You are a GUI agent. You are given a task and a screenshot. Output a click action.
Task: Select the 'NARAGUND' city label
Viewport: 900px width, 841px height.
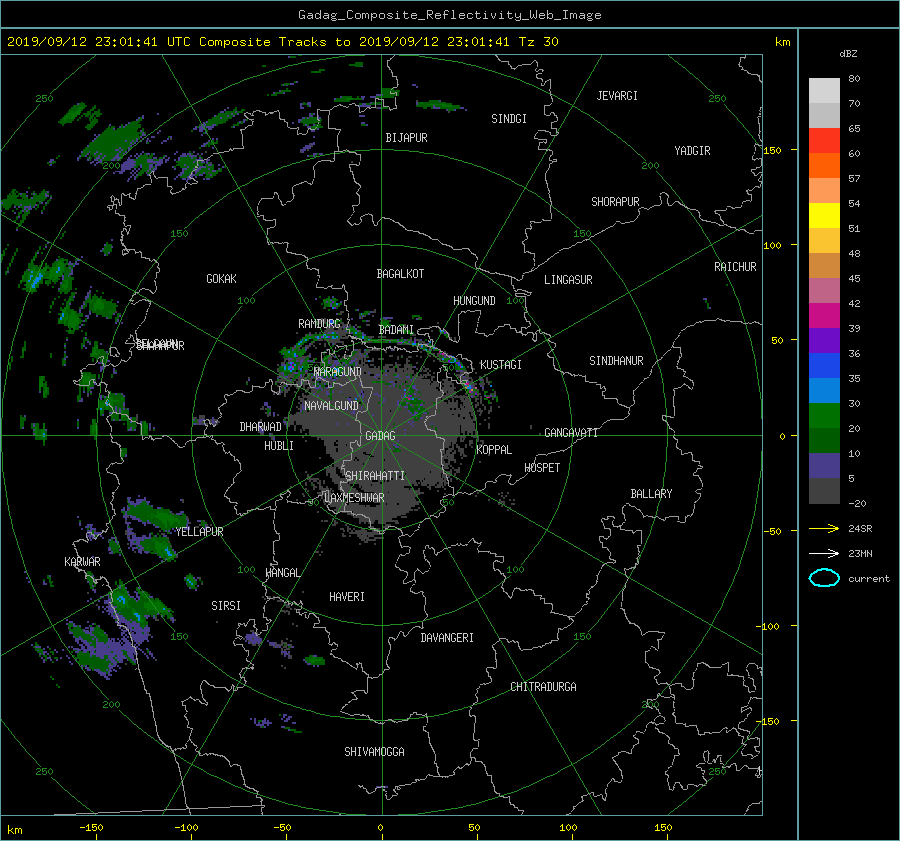[x=338, y=372]
